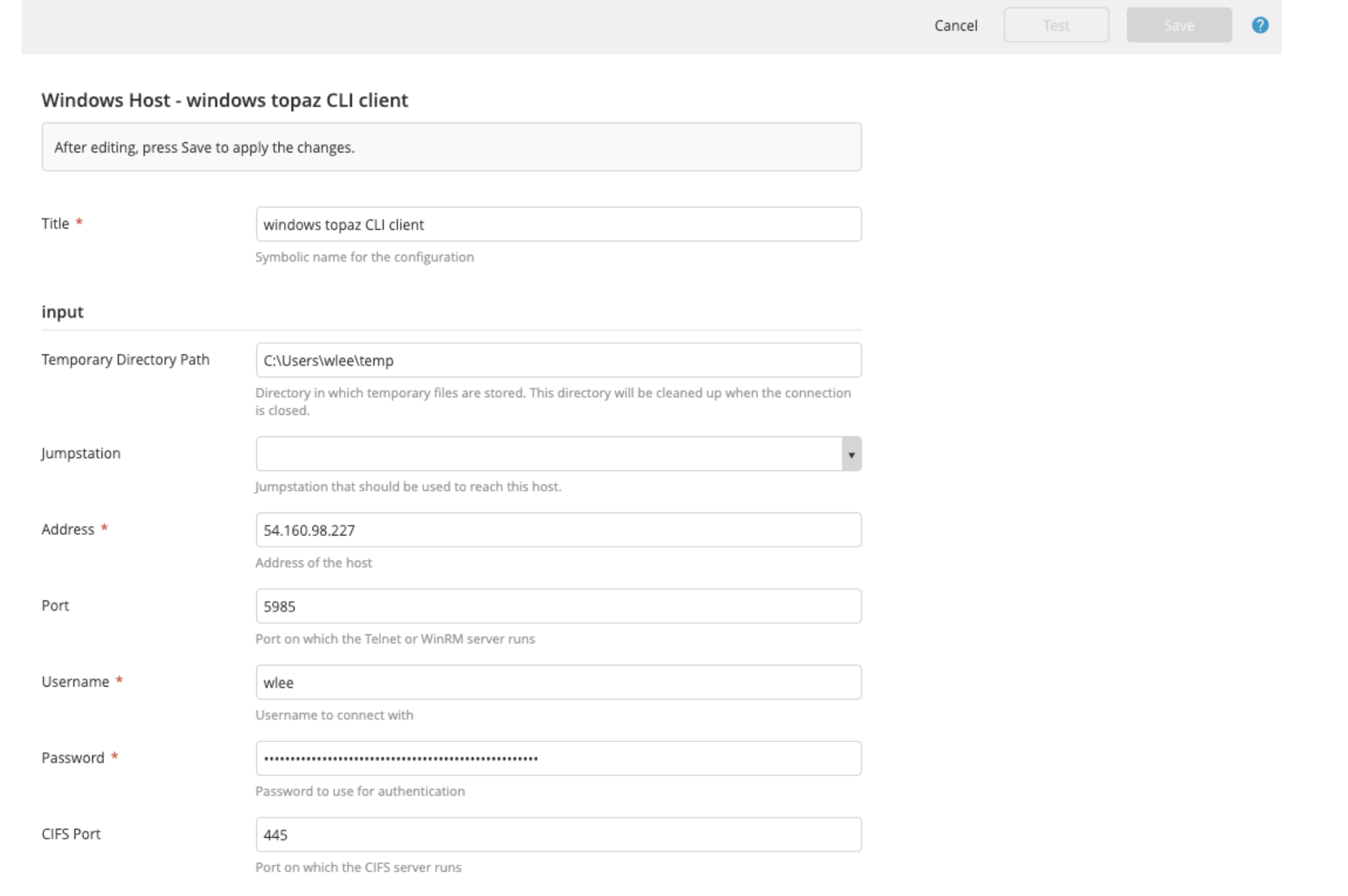Click the 'Directory in which temporary files' description
Viewport: 1348px width, 896px height.
(x=553, y=402)
